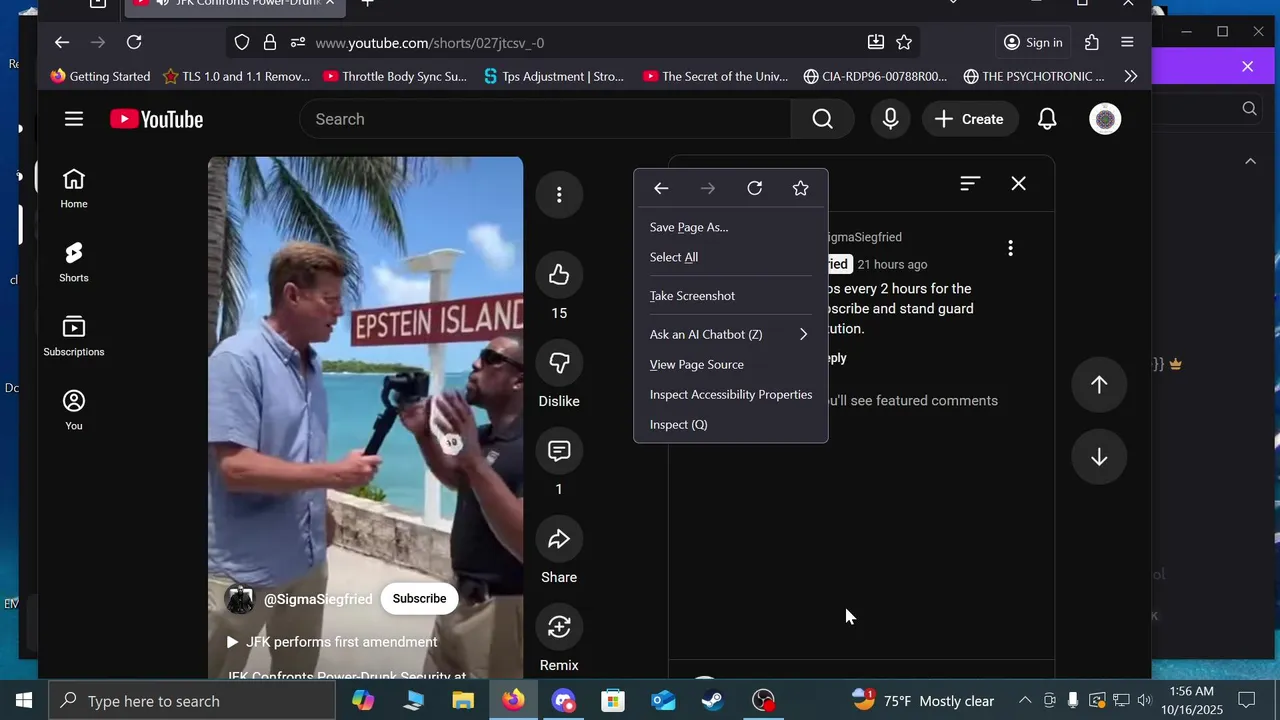Click the search magnifier button
Screen dimensions: 1280x720
point(822,119)
